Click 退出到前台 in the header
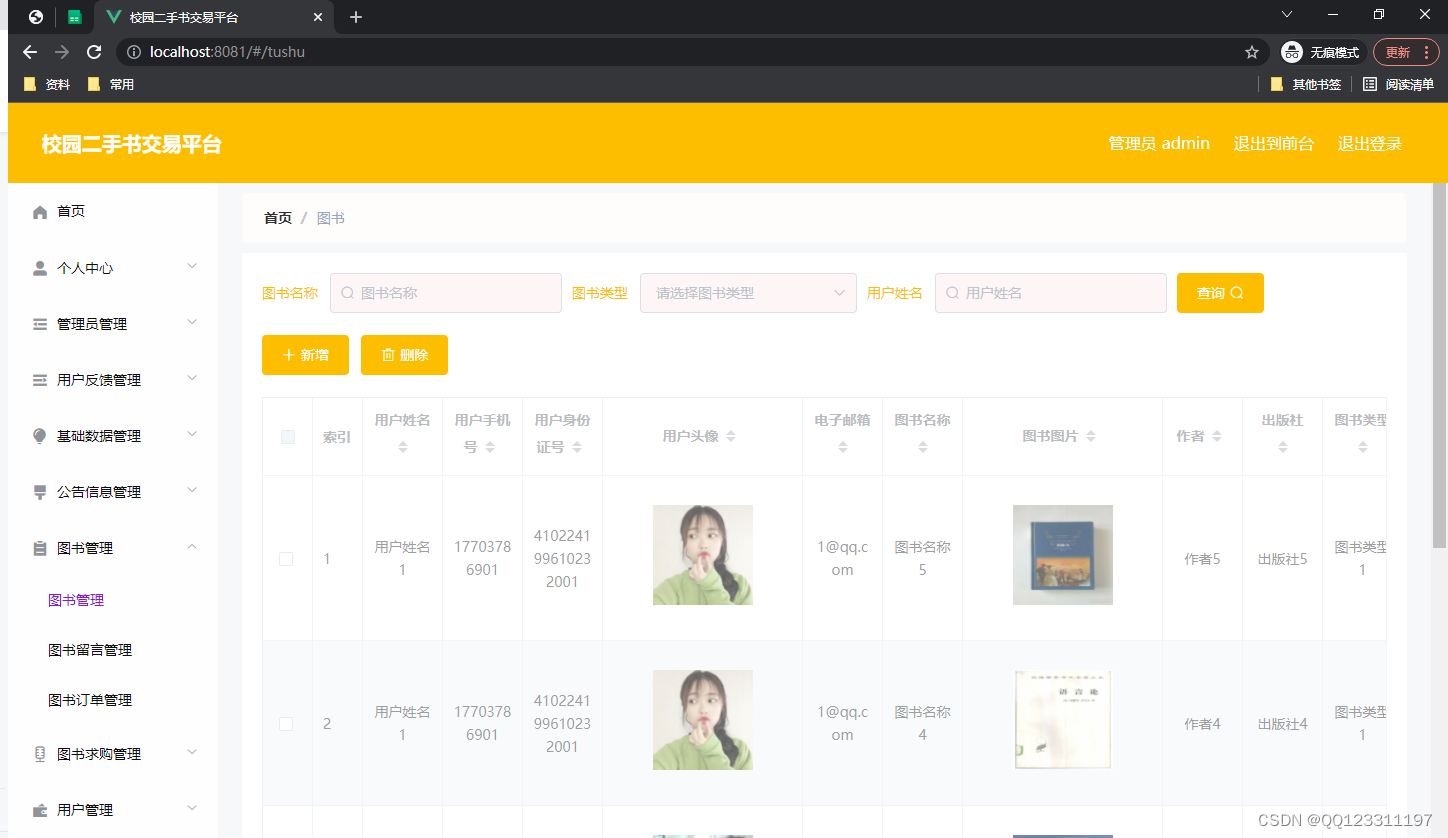 tap(1274, 144)
